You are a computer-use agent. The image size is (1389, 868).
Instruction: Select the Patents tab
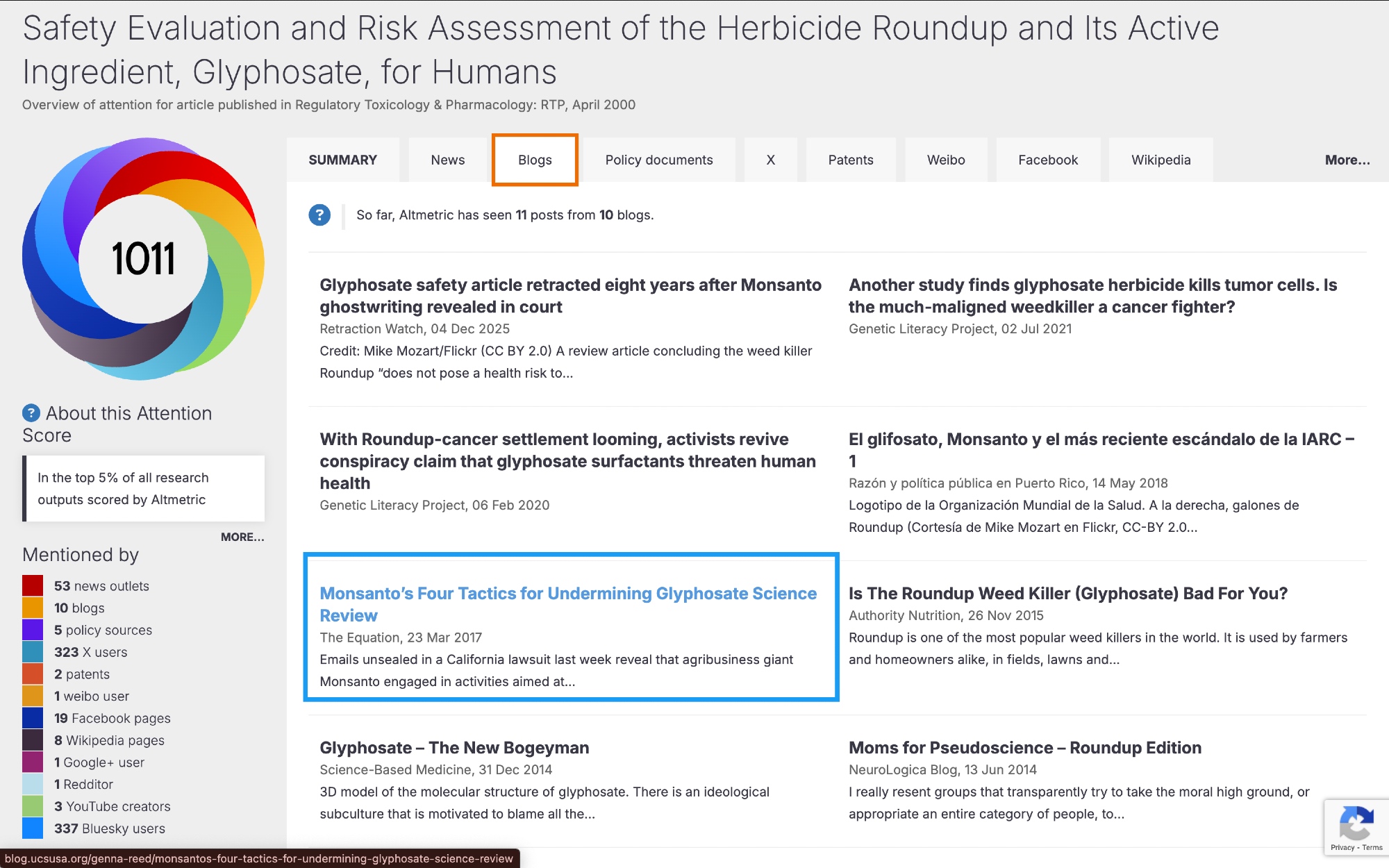[850, 160]
